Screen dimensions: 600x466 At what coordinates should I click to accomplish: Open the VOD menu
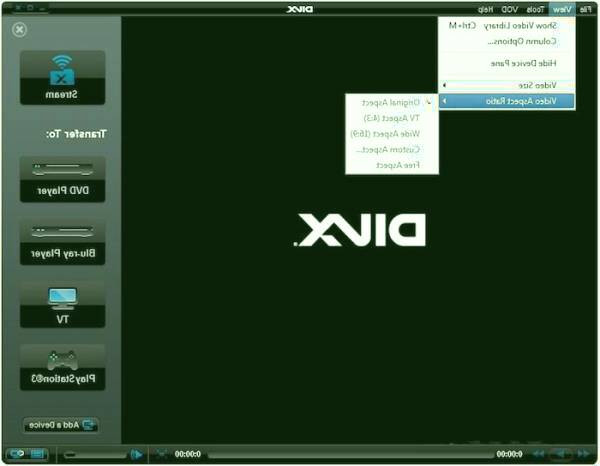pos(509,10)
